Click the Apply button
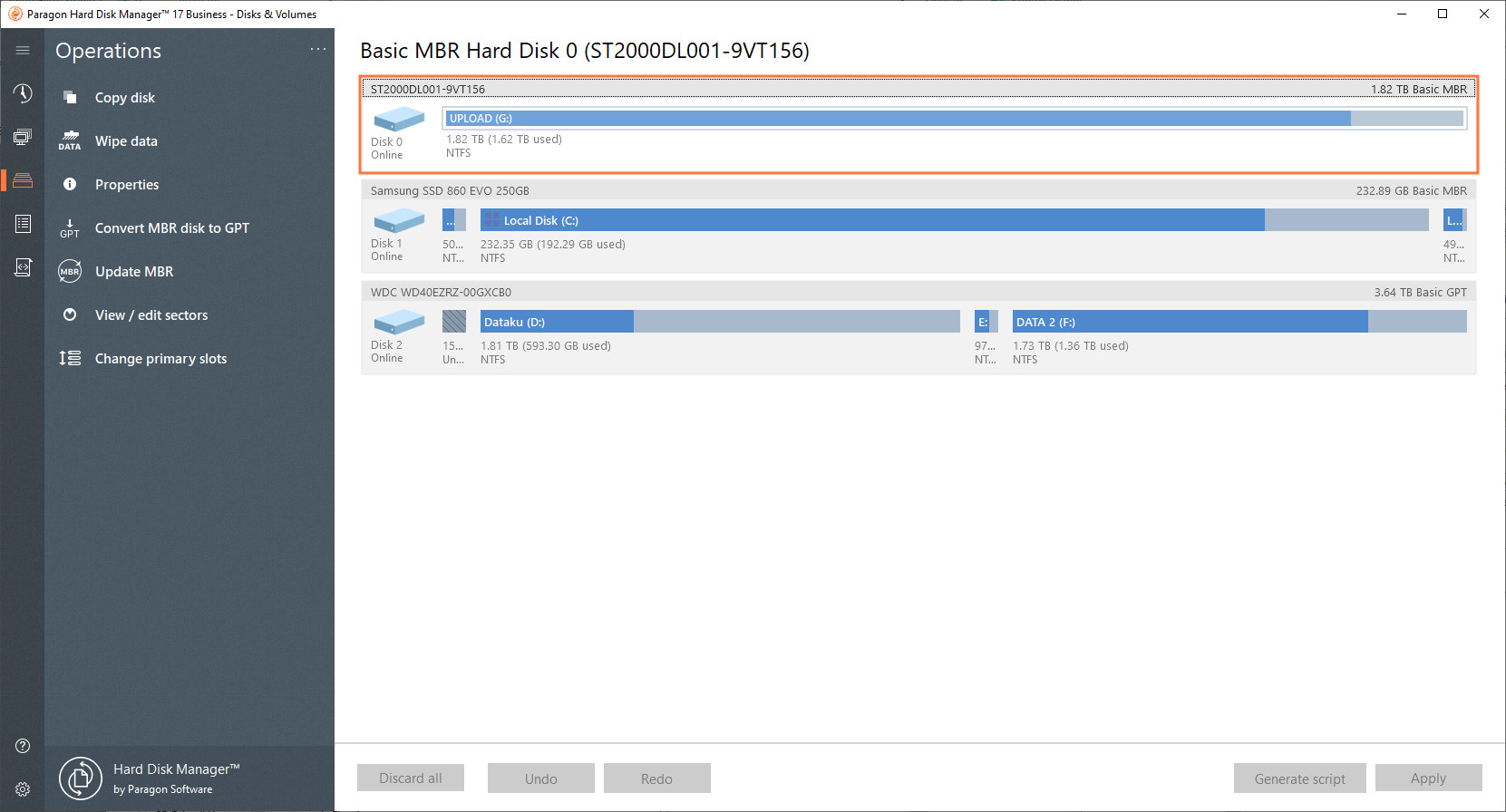This screenshot has width=1506, height=812. pos(1428,778)
